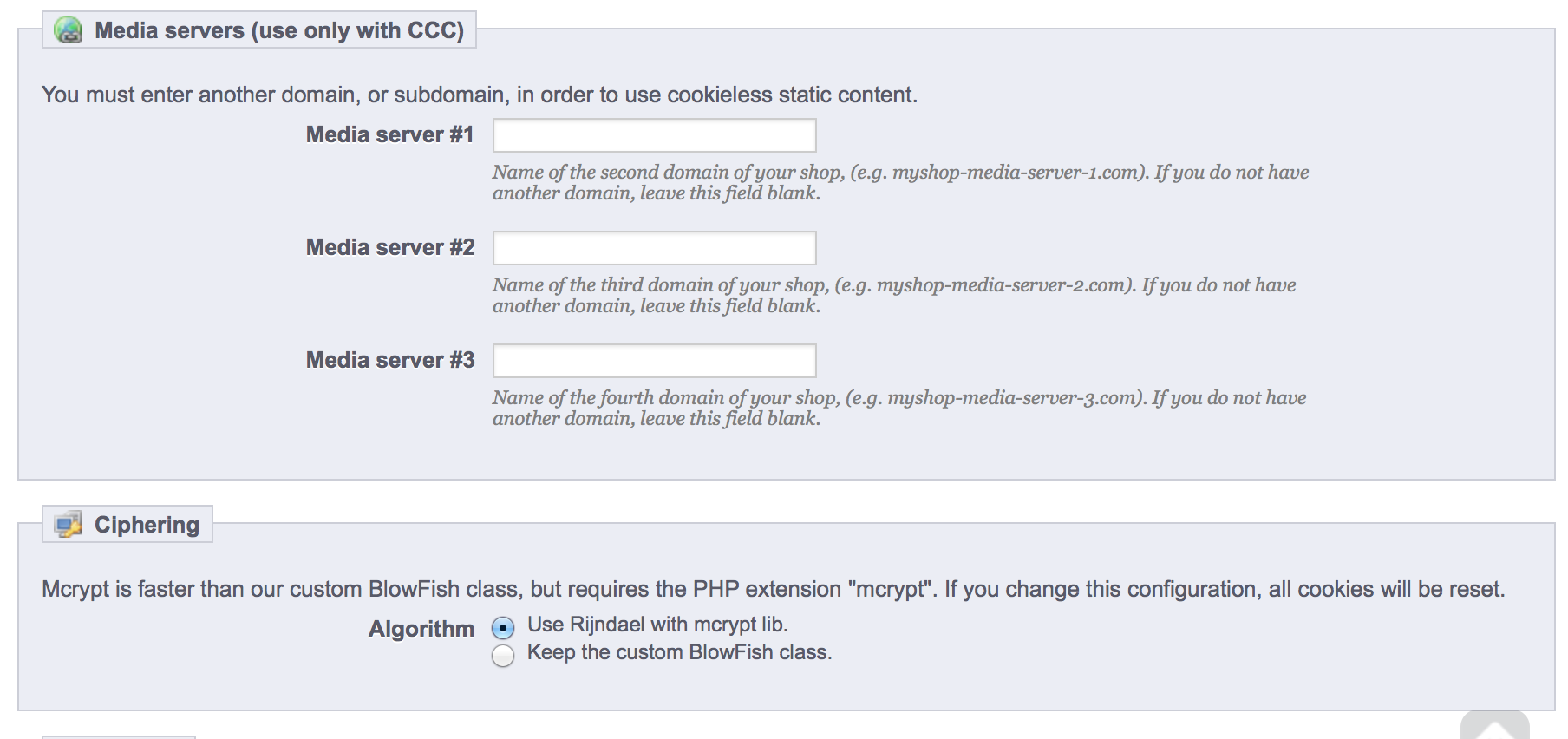Click the "Keep the custom BlowFish class." label
The width and height of the screenshot is (1568, 739).
pos(679,652)
